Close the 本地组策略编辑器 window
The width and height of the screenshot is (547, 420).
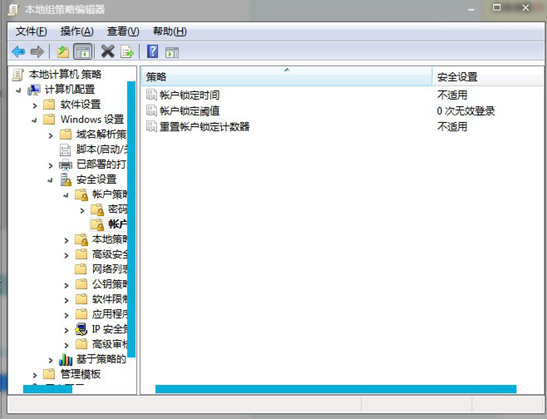(525, 8)
